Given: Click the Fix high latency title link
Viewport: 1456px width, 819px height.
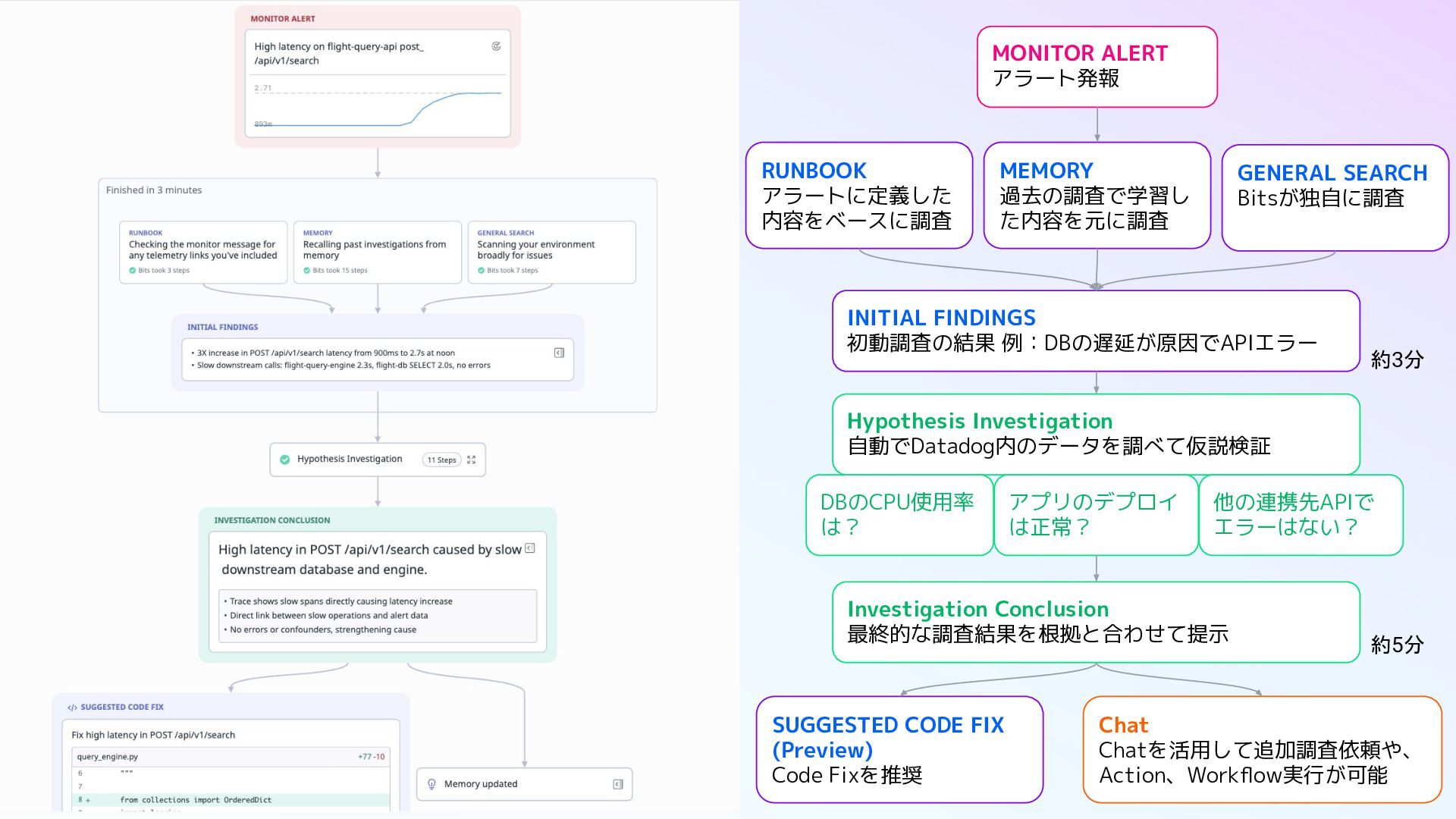Looking at the screenshot, I should tap(153, 735).
